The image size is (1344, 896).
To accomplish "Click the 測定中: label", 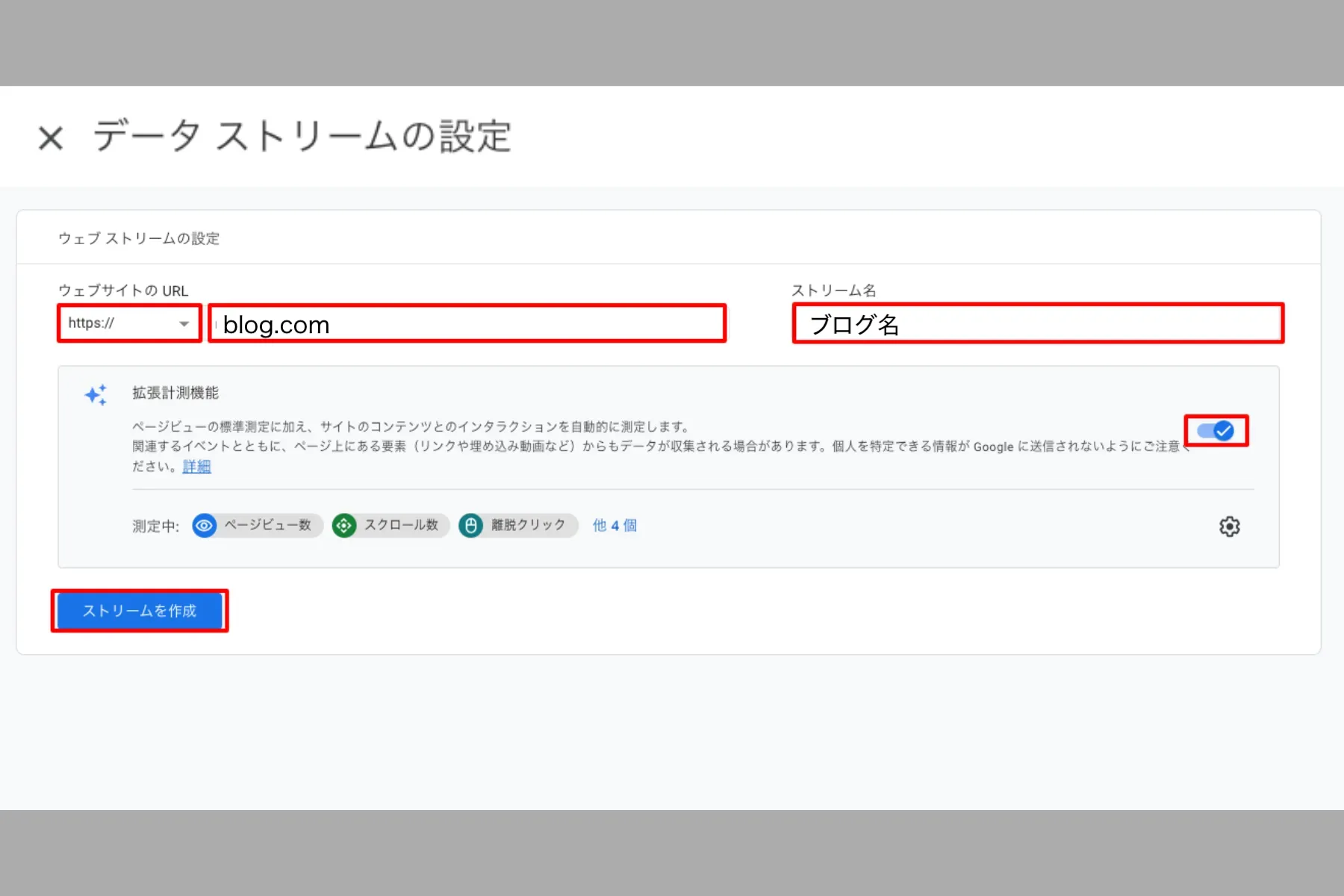I will coord(156,526).
